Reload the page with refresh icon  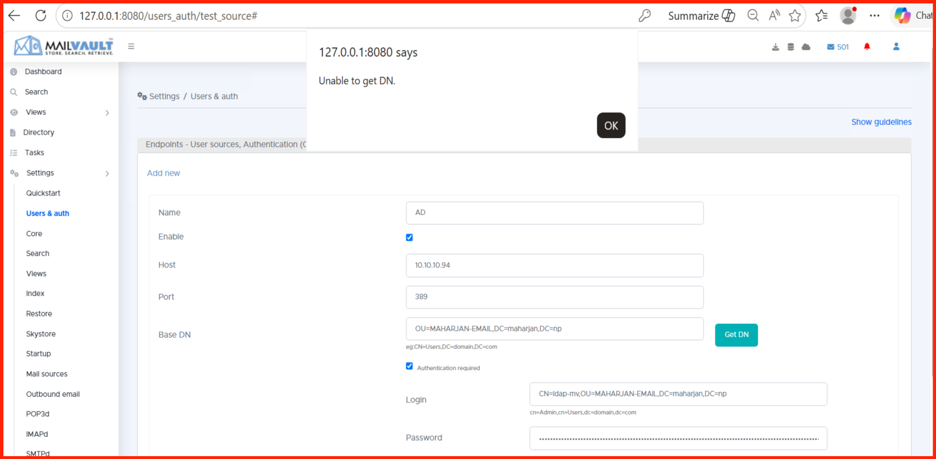[41, 16]
